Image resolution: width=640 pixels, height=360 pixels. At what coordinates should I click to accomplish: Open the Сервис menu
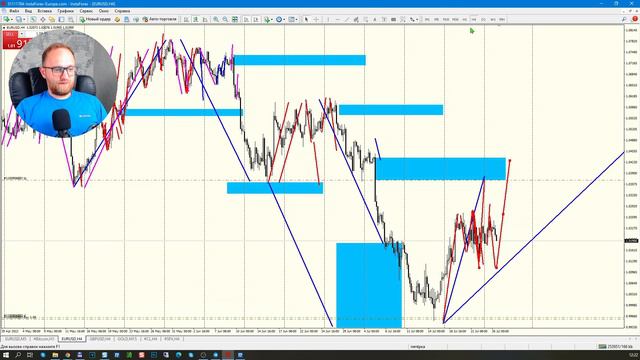pos(86,11)
